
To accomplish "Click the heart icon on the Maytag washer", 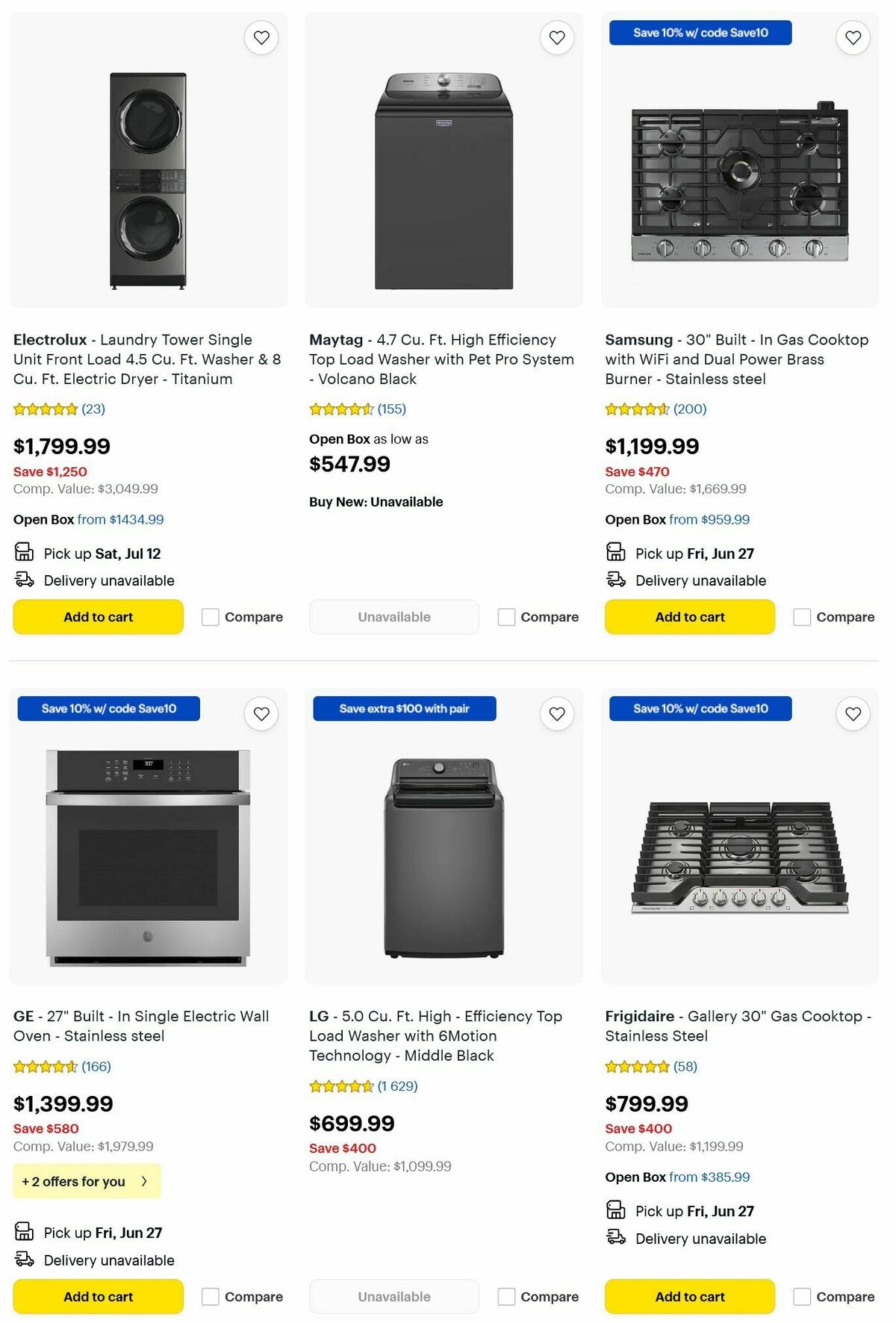I will 556,37.
